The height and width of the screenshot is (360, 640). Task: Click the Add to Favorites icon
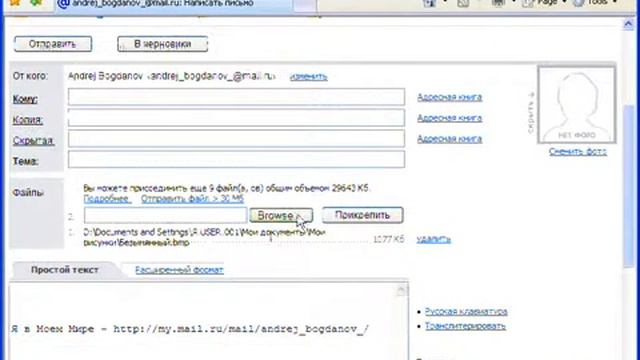click(x=36, y=2)
